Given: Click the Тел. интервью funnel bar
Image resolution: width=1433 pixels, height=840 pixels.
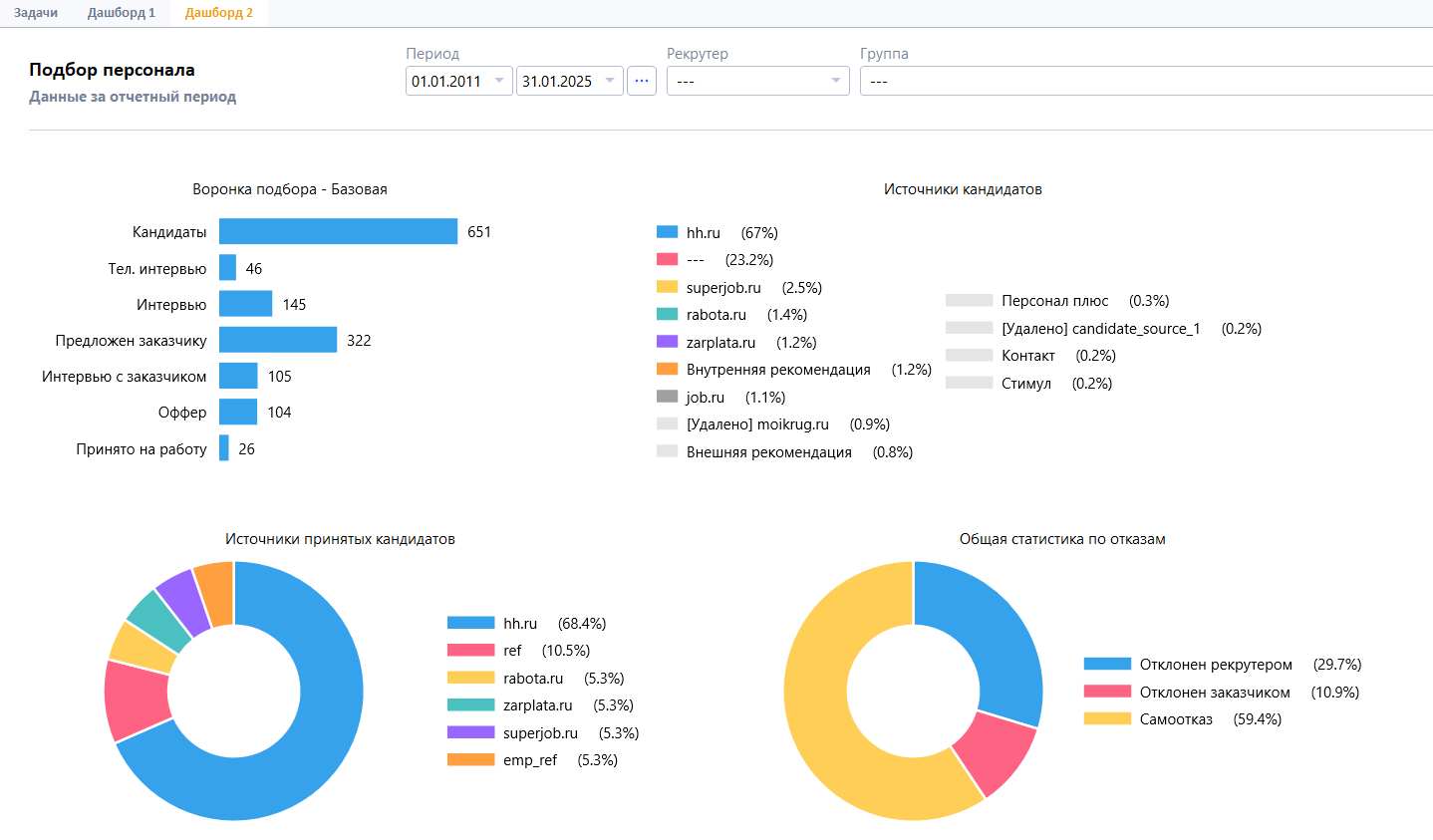Looking at the screenshot, I should [227, 268].
